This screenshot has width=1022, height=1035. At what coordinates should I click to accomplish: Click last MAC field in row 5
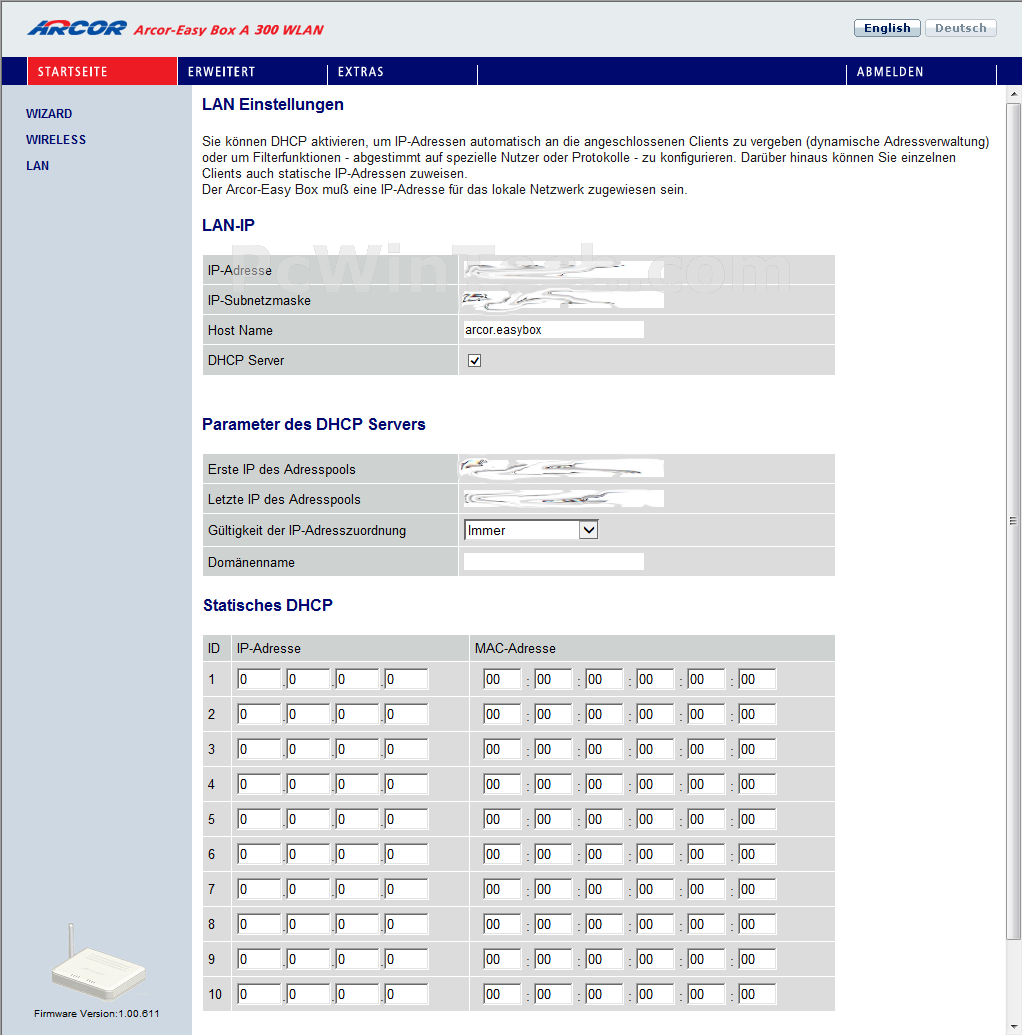coord(757,819)
